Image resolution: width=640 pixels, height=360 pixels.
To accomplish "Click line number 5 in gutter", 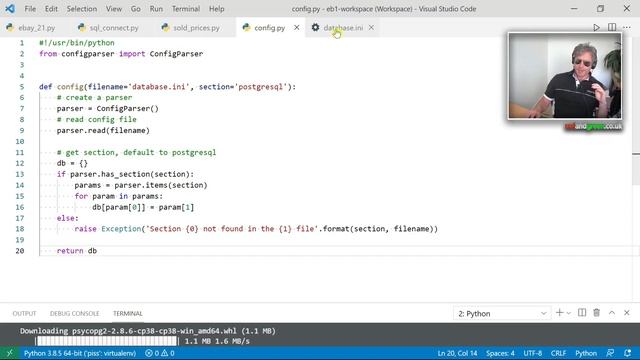I will click(x=21, y=87).
